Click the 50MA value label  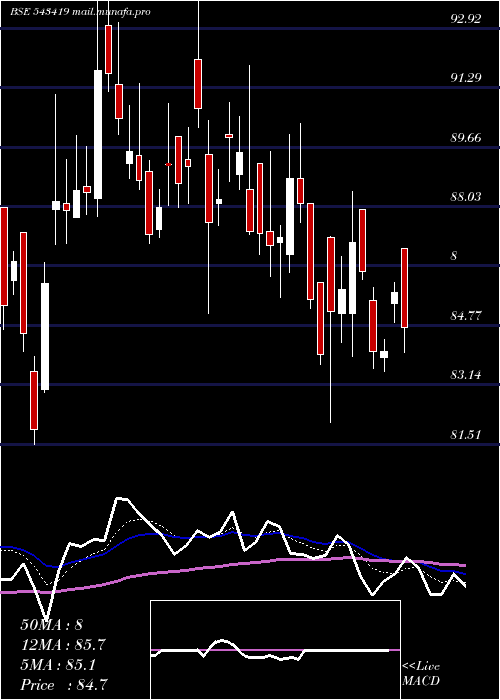click(52, 625)
